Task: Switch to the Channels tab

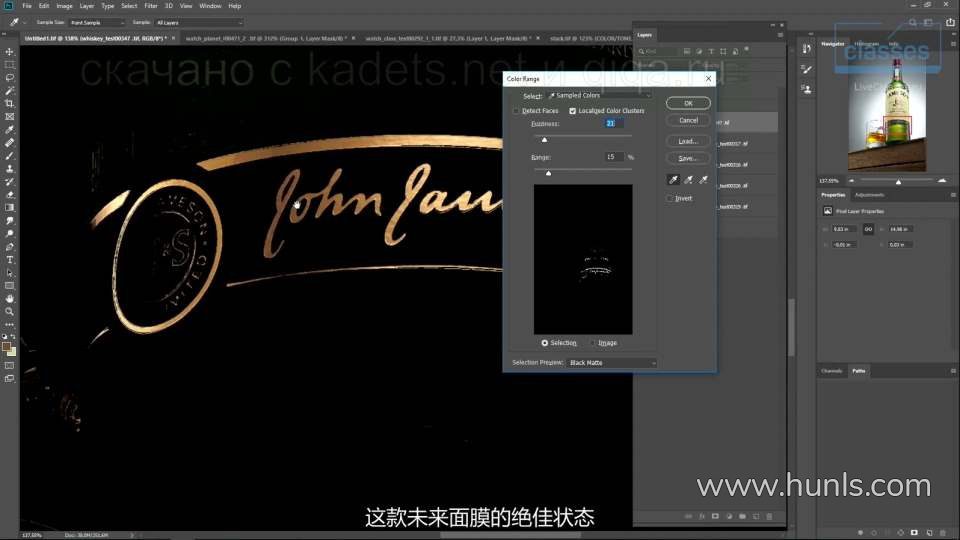Action: pyautogui.click(x=831, y=371)
